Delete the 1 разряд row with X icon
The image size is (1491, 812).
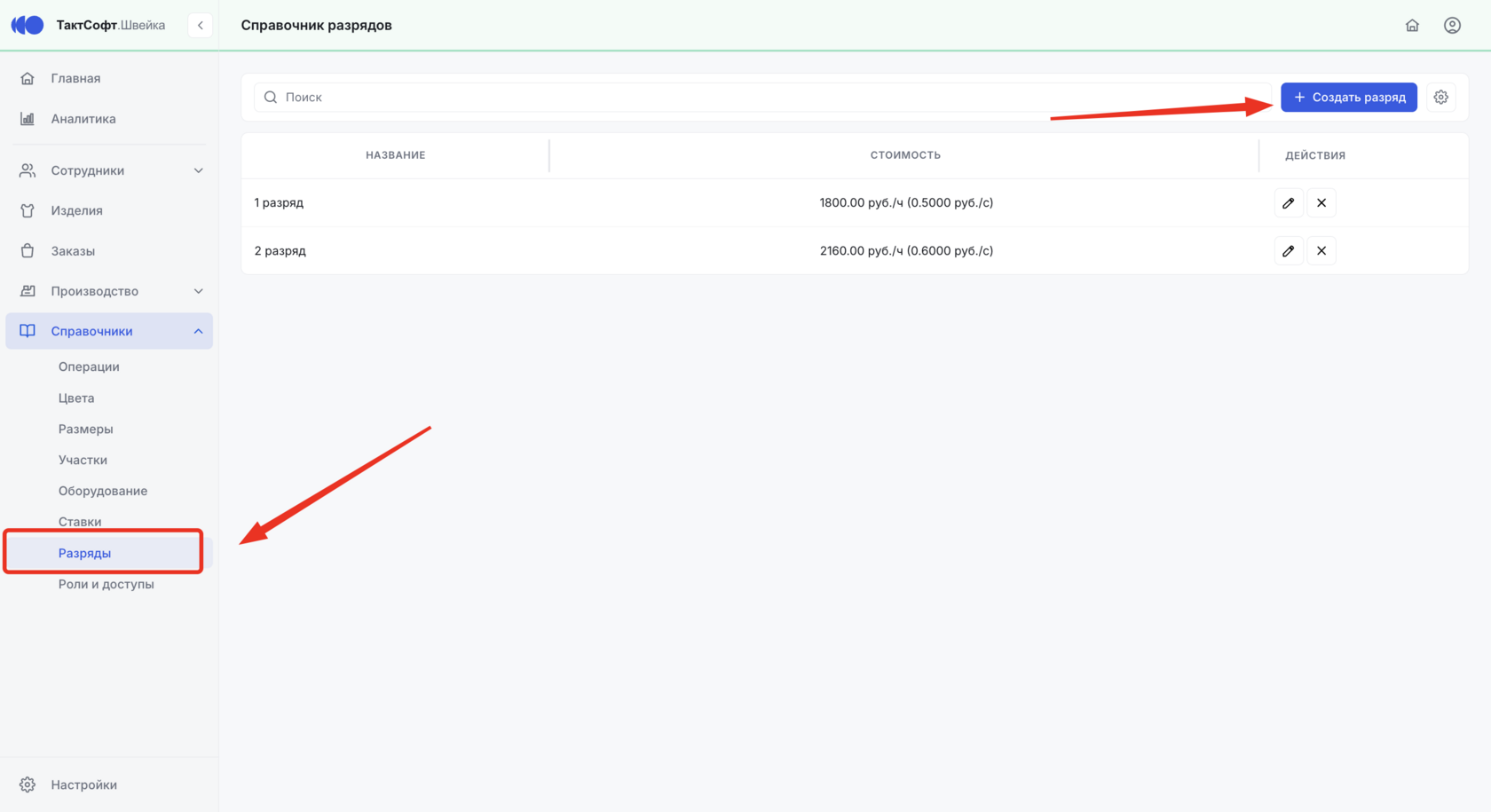1321,203
